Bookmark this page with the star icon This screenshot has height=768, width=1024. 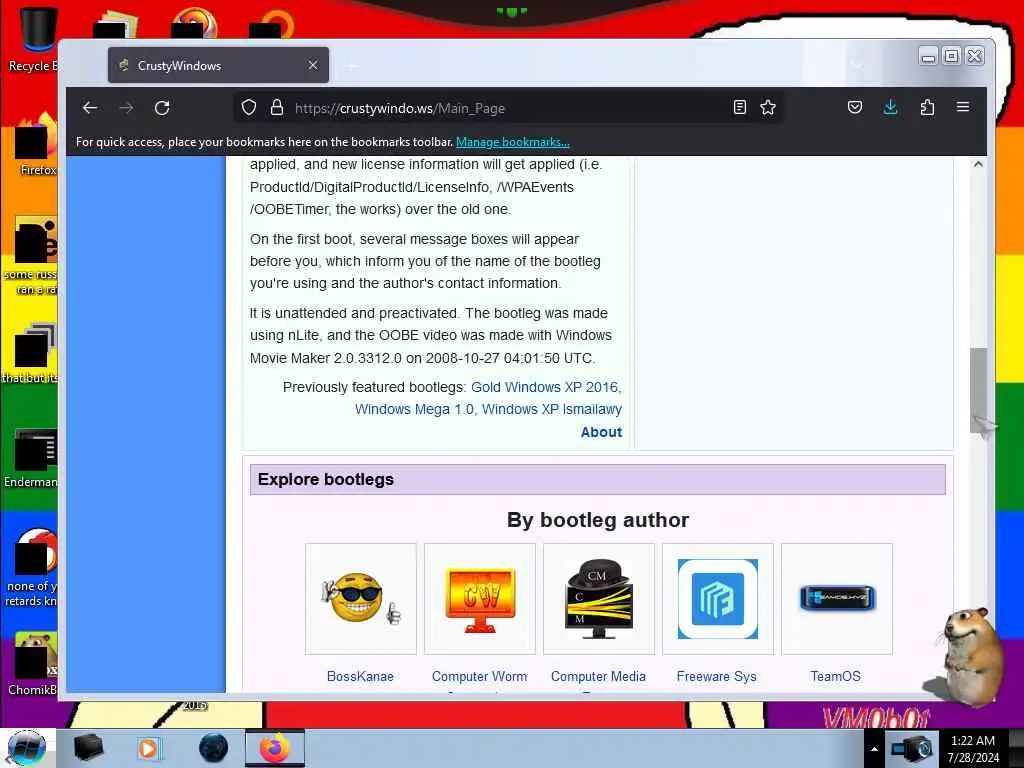click(x=768, y=108)
